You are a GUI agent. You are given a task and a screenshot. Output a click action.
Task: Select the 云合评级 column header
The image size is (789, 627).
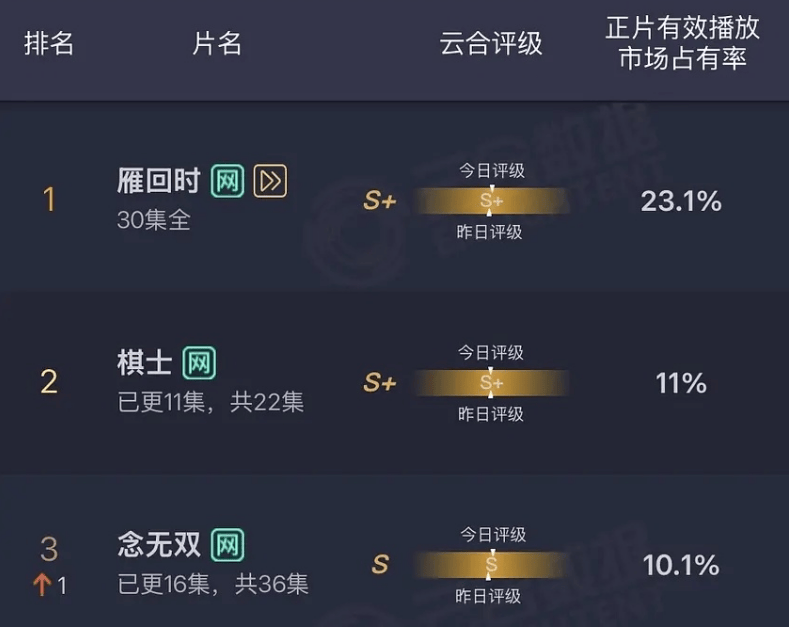[x=491, y=43]
